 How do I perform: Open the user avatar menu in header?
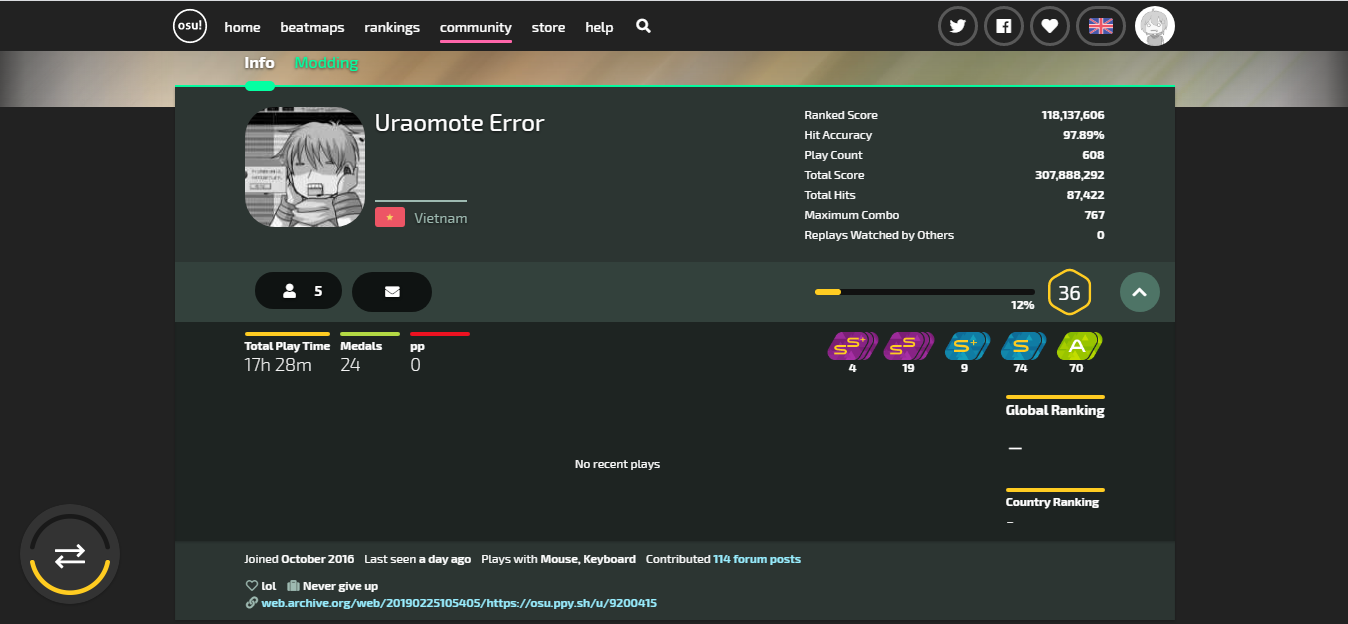1155,26
